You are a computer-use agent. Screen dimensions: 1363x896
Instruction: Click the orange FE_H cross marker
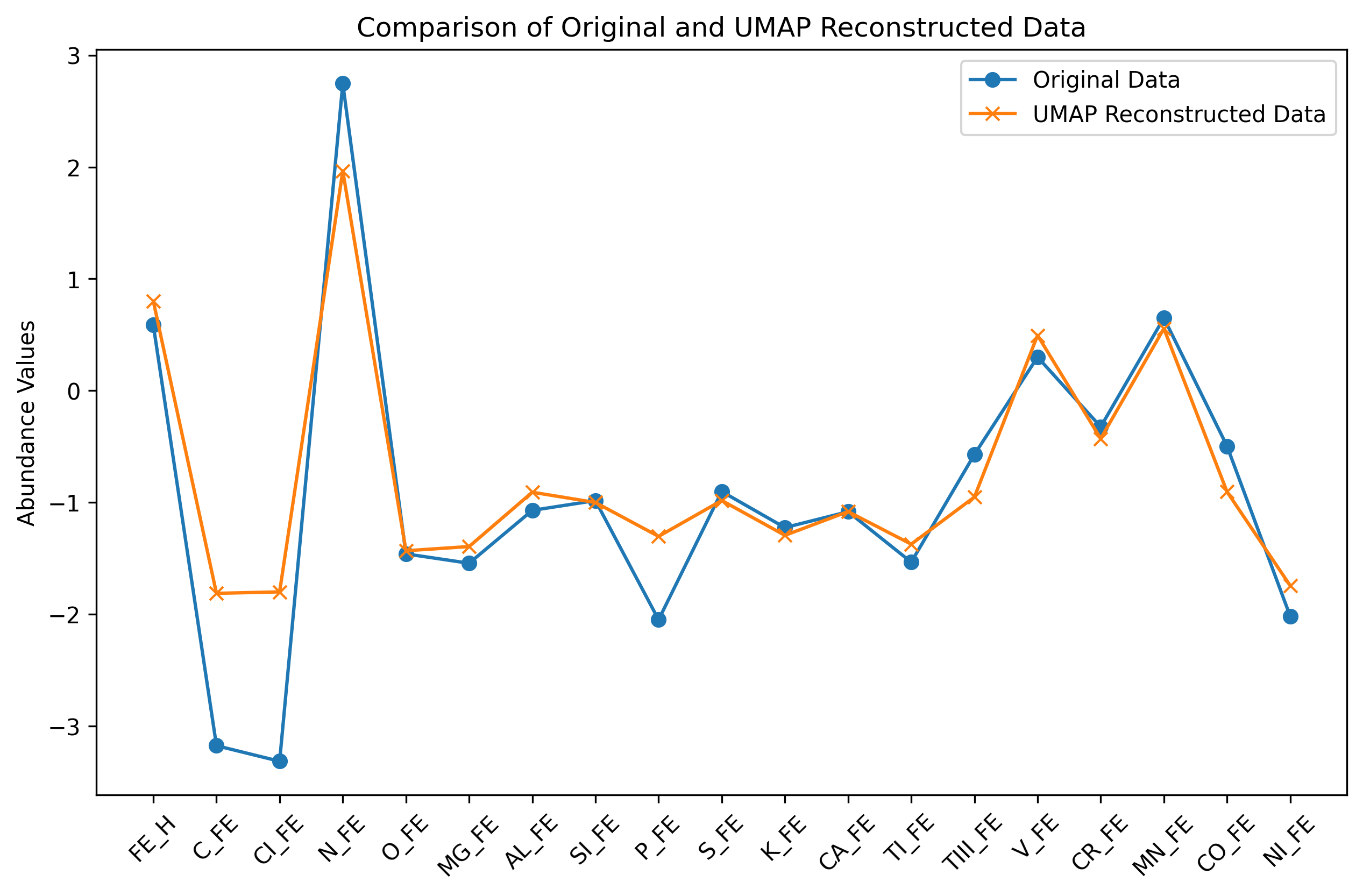click(x=153, y=302)
